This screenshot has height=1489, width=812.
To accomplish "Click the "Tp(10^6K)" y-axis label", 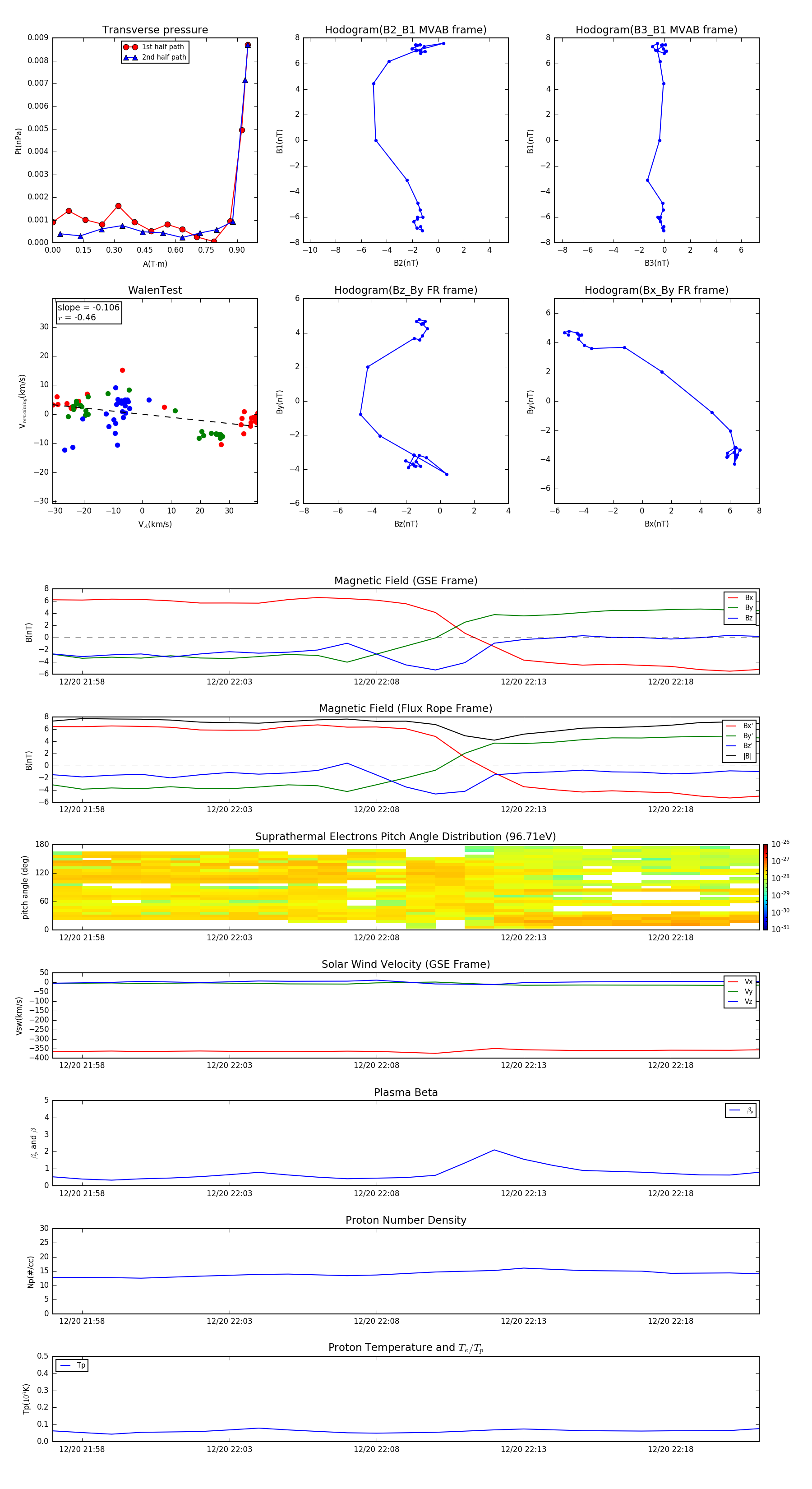I will click(26, 1399).
